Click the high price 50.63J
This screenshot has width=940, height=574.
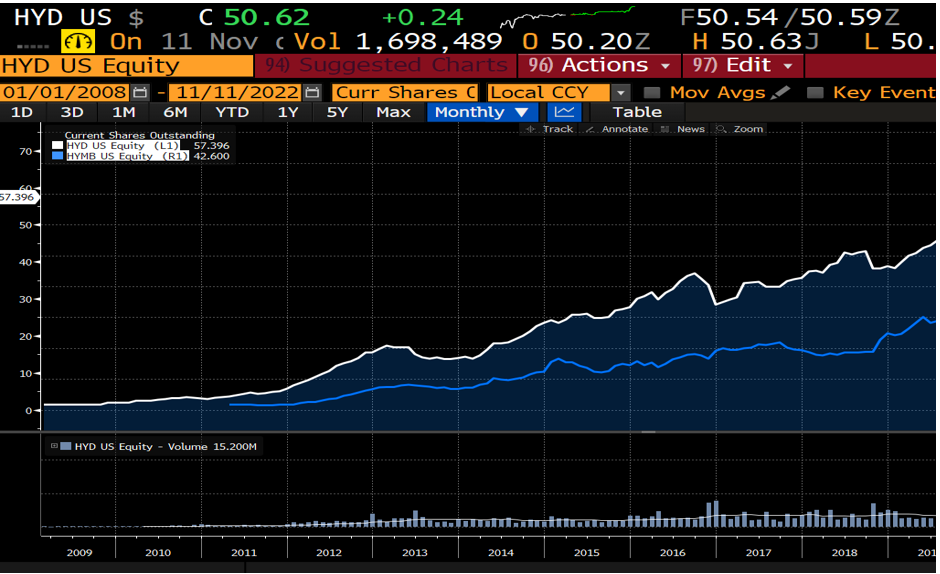pyautogui.click(x=770, y=41)
